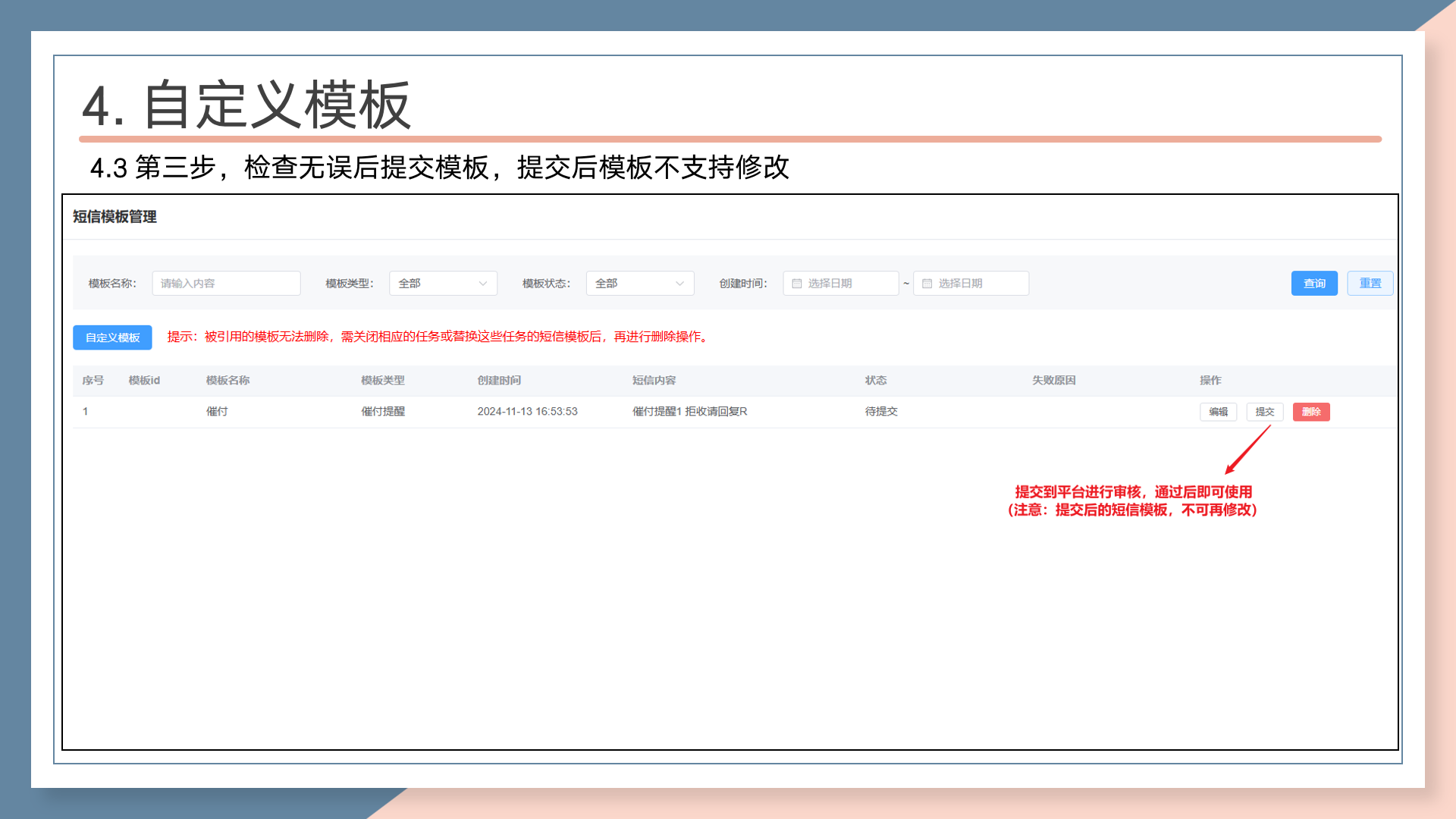Click the calendar icon in start date field
Viewport: 1456px width, 819px height.
coord(796,284)
